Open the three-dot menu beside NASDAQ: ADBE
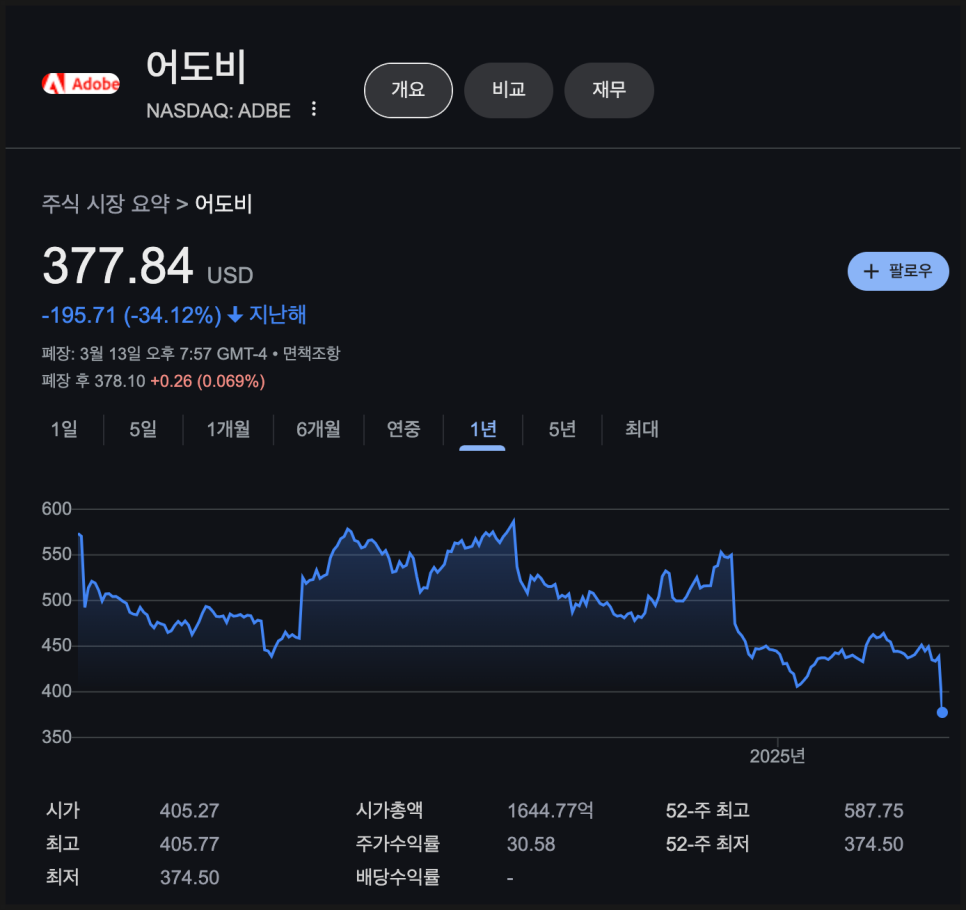This screenshot has width=966, height=910. pyautogui.click(x=314, y=109)
